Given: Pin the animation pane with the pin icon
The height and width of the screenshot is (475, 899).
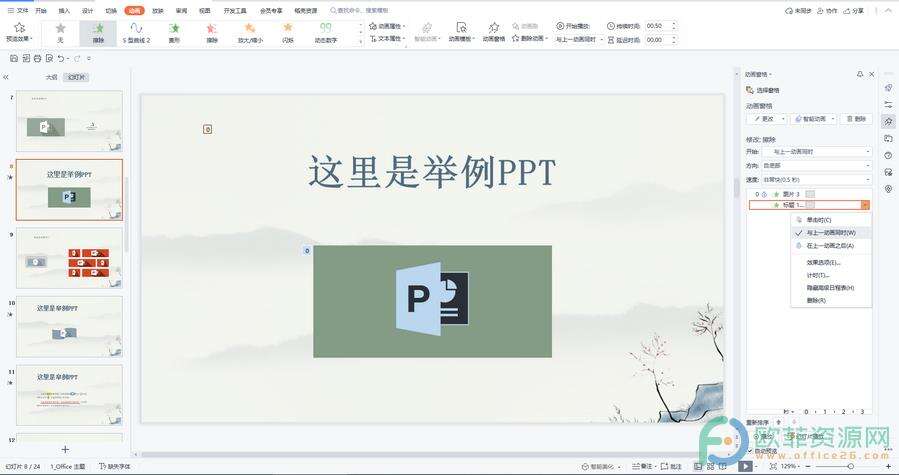Looking at the screenshot, I should point(859,75).
